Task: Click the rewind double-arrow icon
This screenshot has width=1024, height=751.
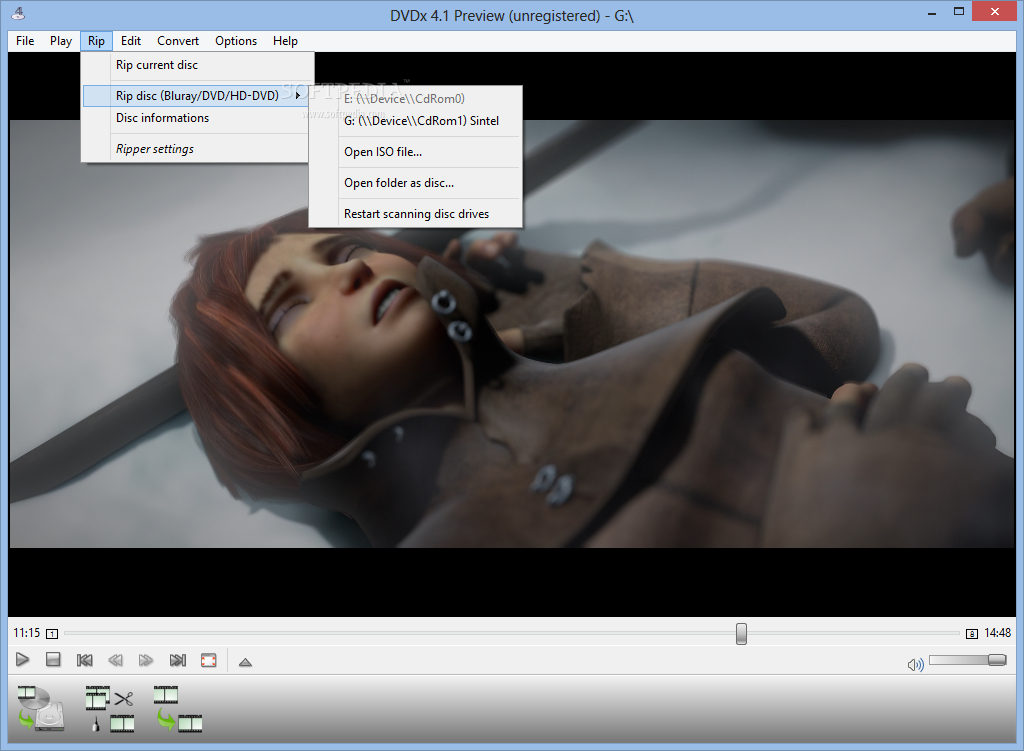Action: click(x=116, y=660)
